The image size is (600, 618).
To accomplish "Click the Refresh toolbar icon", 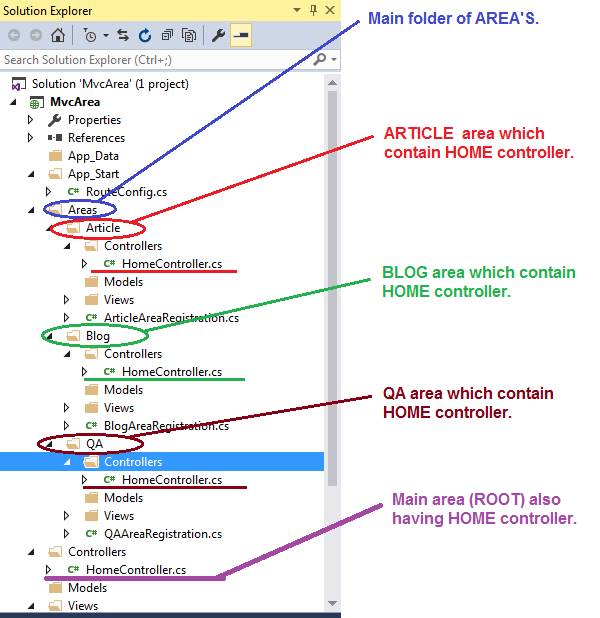I will [x=145, y=35].
